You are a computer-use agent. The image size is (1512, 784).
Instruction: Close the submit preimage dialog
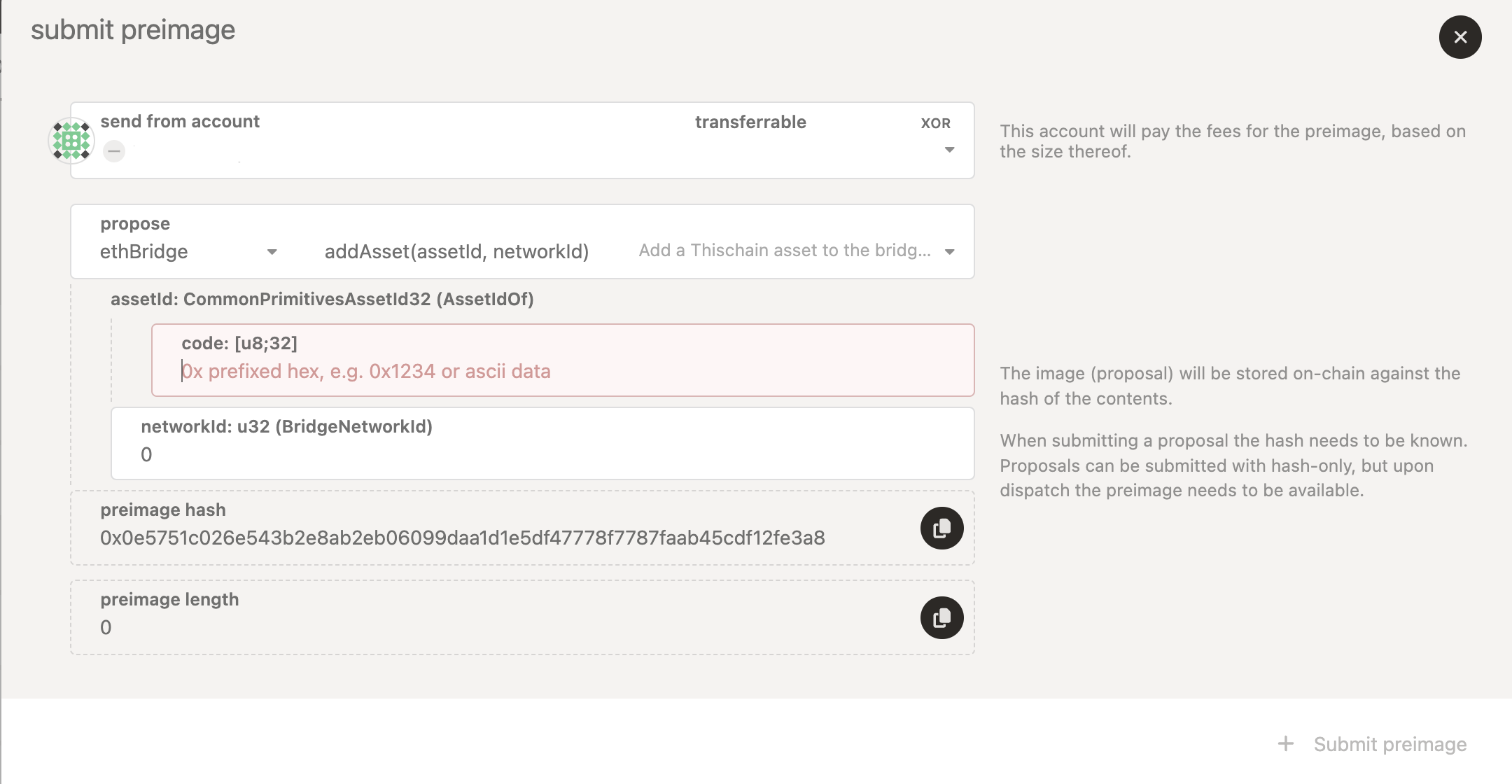1460,37
